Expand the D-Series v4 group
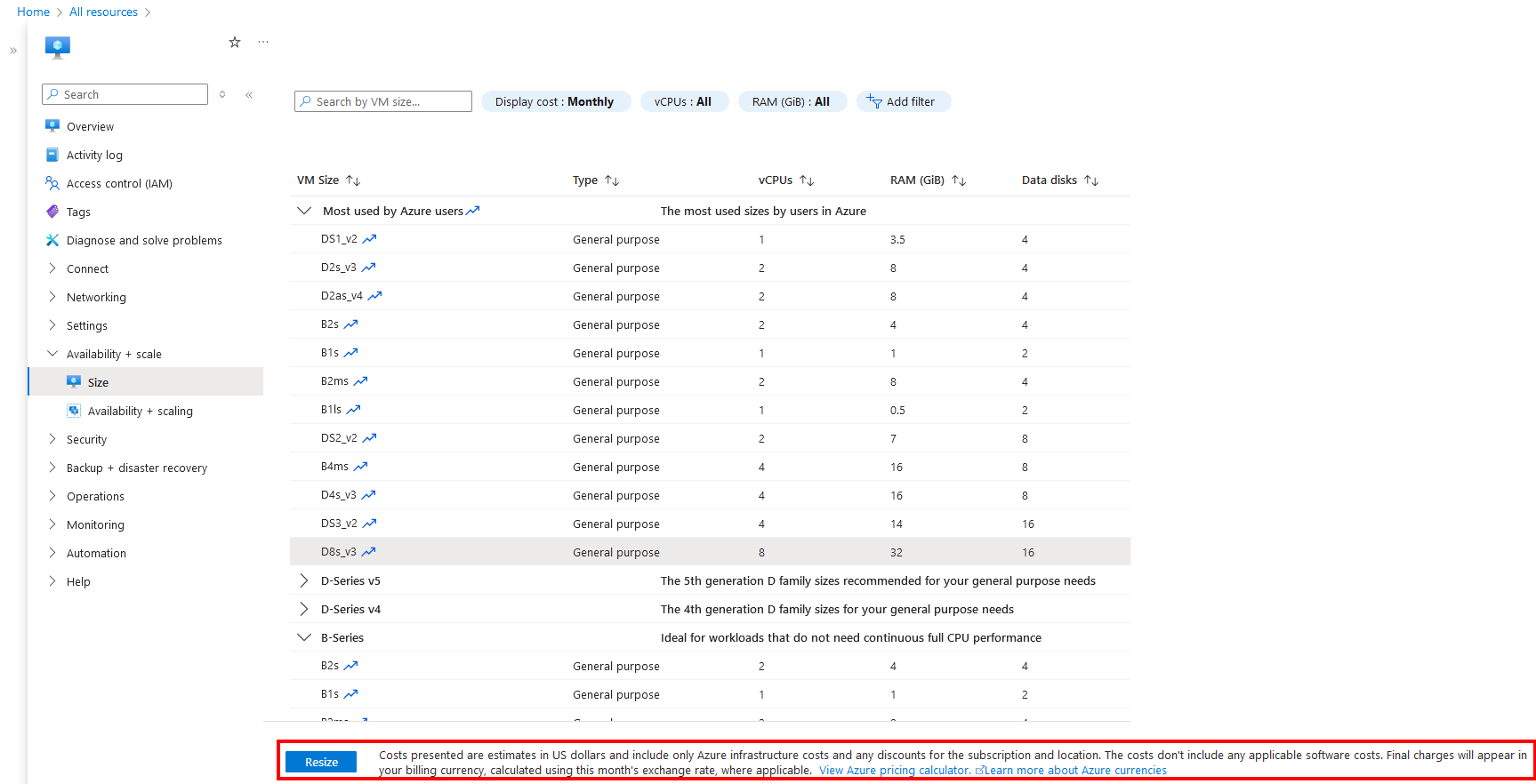The image size is (1536, 784). point(304,609)
